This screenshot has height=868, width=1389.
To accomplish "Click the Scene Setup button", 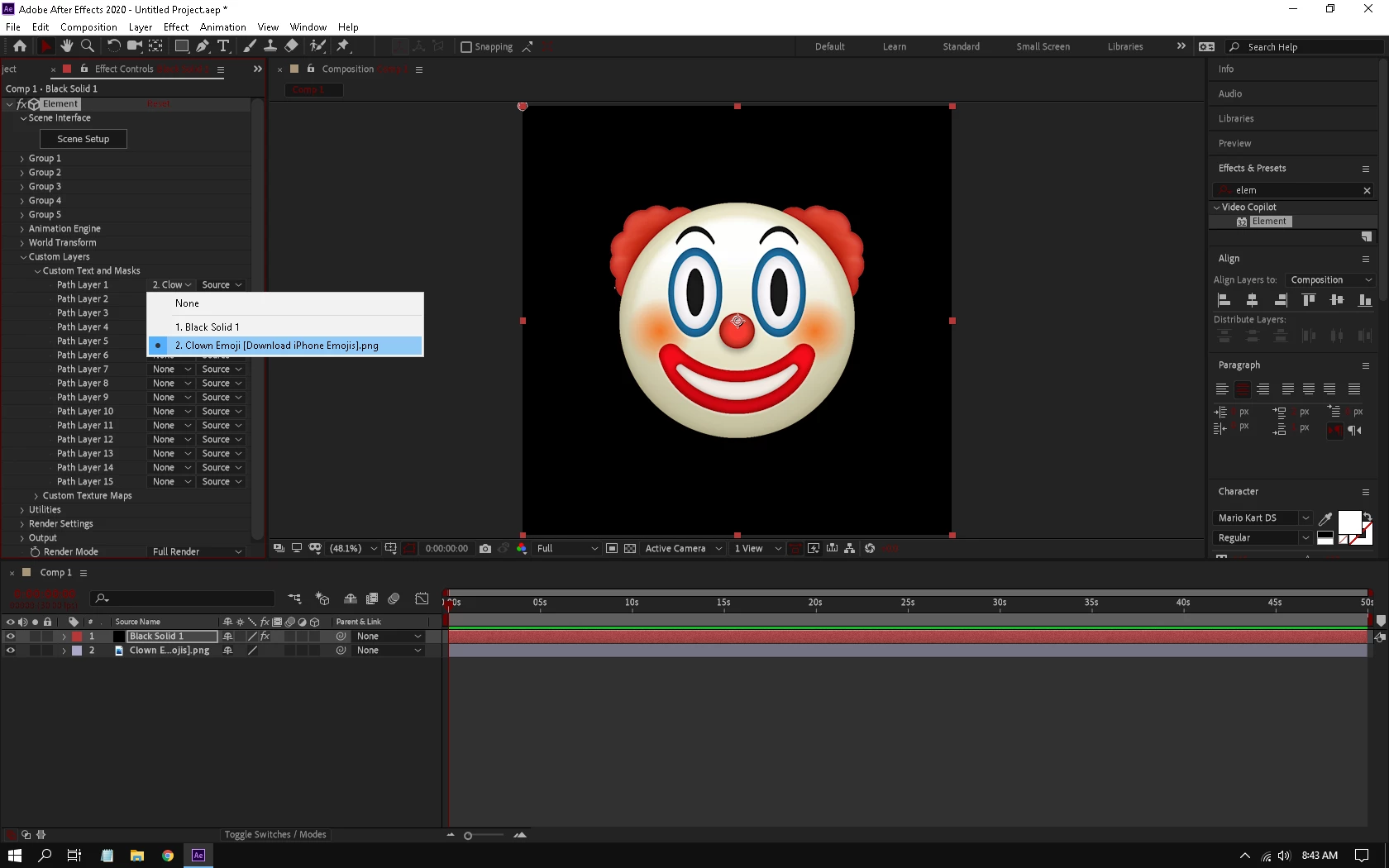I will point(84,139).
